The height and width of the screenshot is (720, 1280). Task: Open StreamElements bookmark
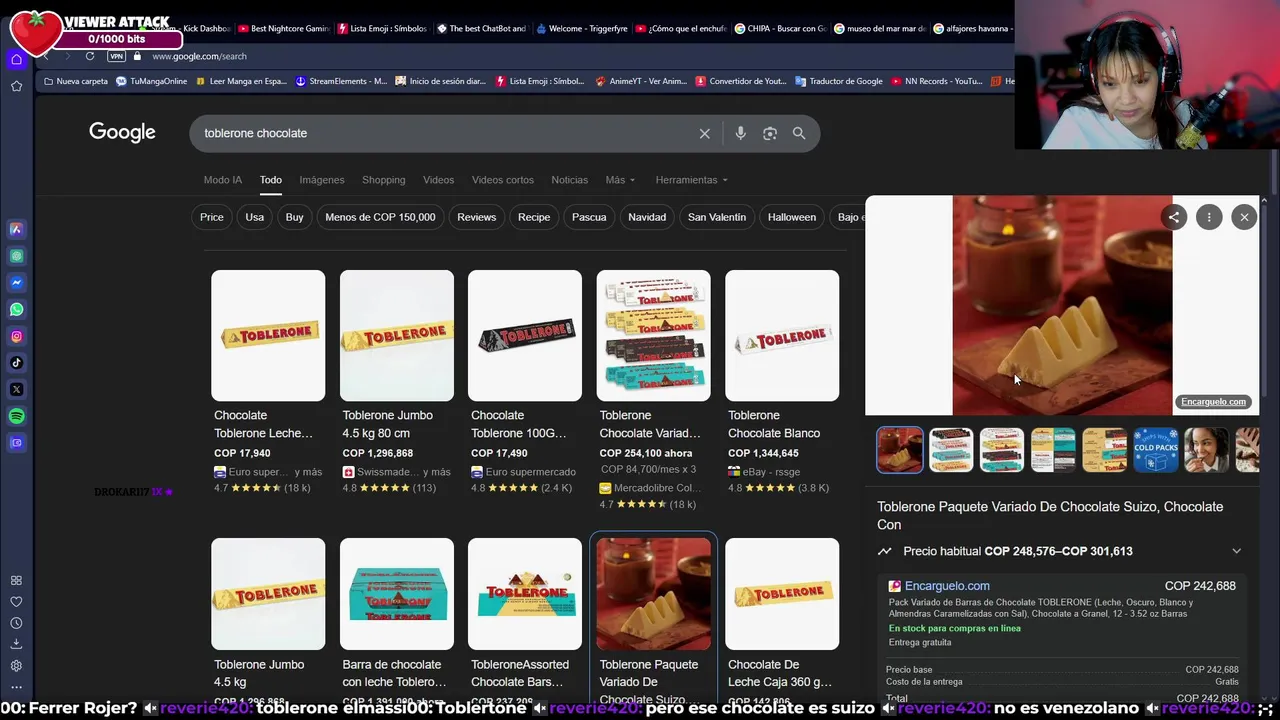(341, 81)
